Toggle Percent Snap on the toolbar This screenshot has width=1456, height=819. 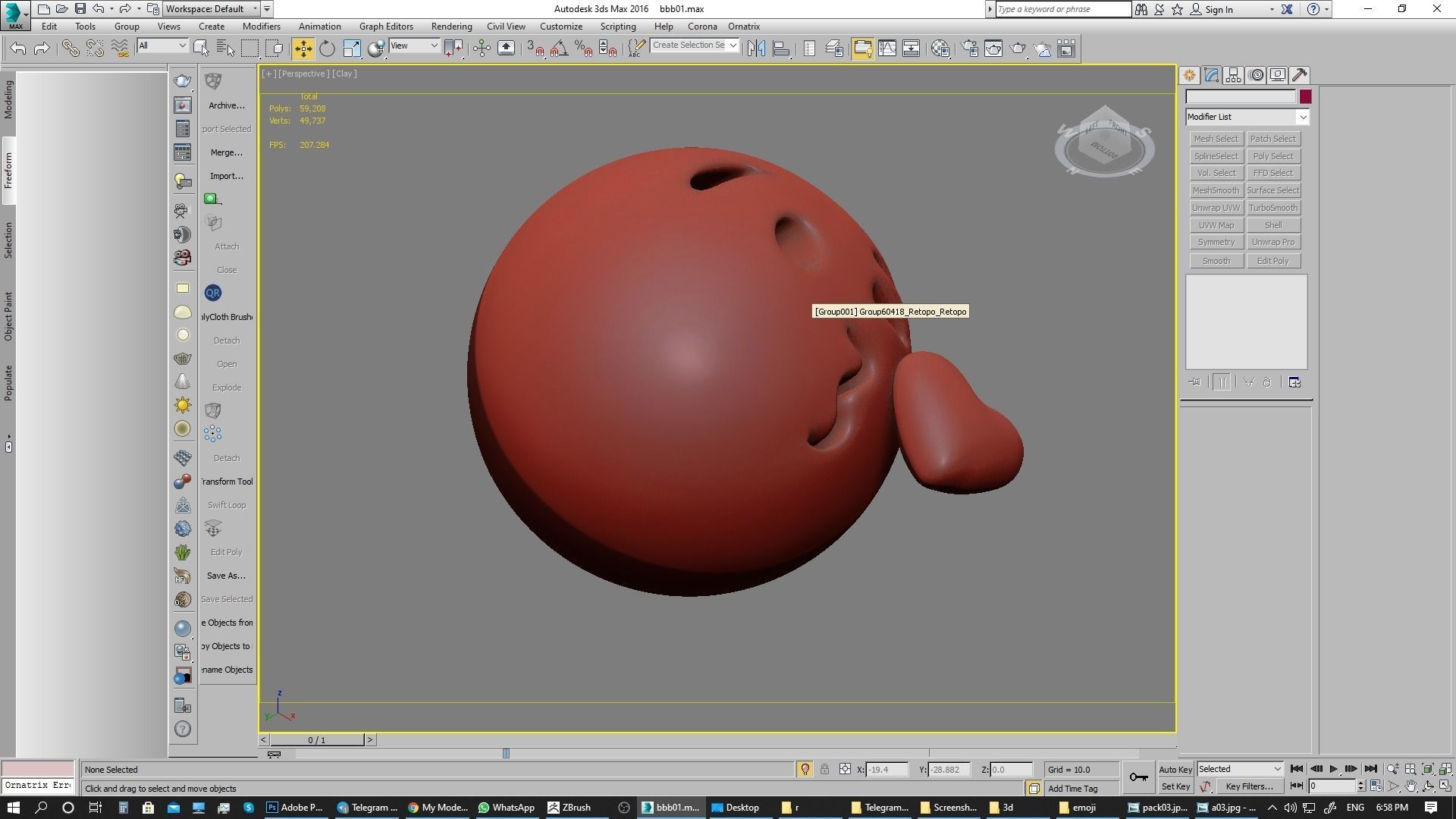coord(583,49)
